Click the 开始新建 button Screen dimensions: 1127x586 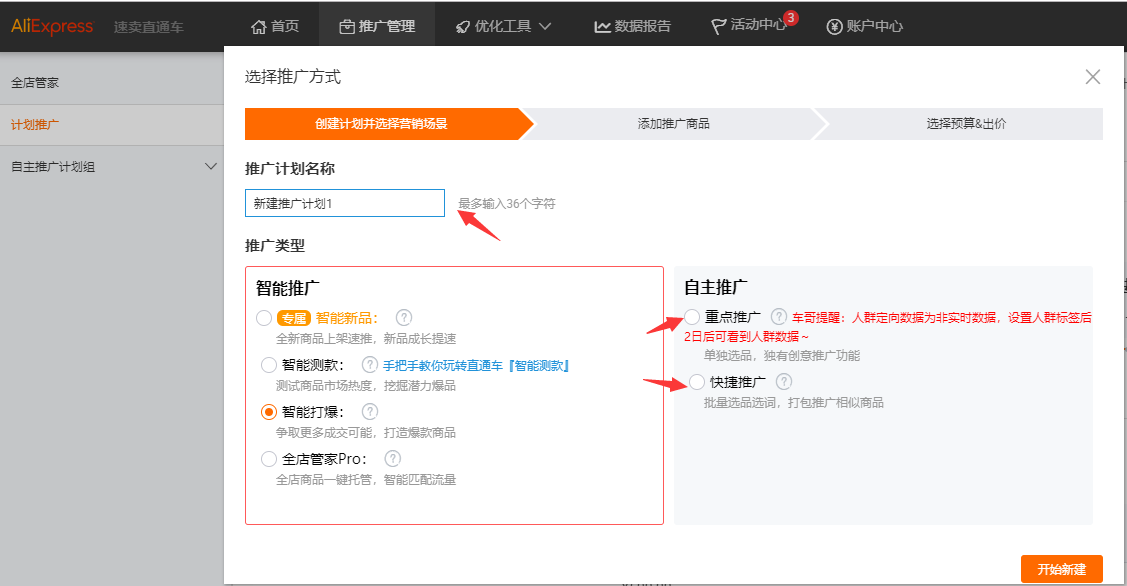pos(1062,568)
